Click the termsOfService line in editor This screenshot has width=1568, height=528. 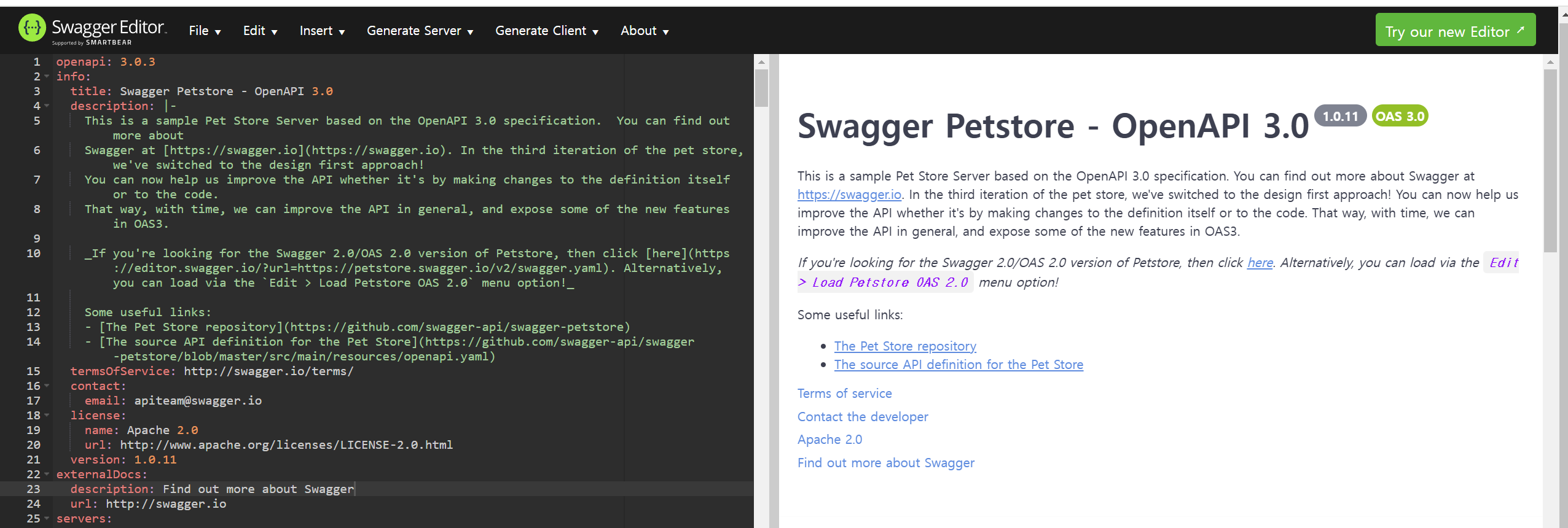(212, 371)
